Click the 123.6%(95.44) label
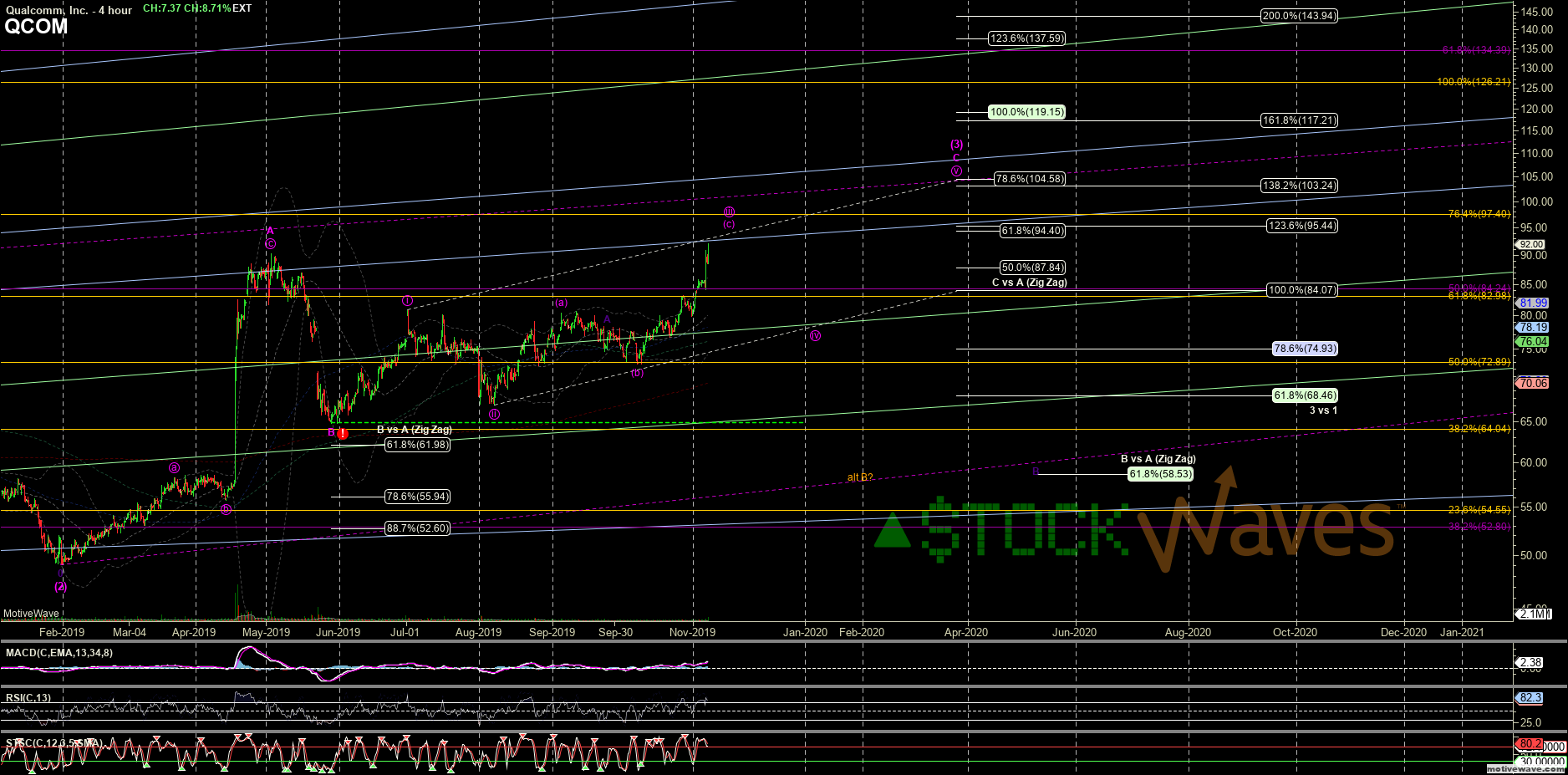The width and height of the screenshot is (1568, 775). tap(1302, 226)
